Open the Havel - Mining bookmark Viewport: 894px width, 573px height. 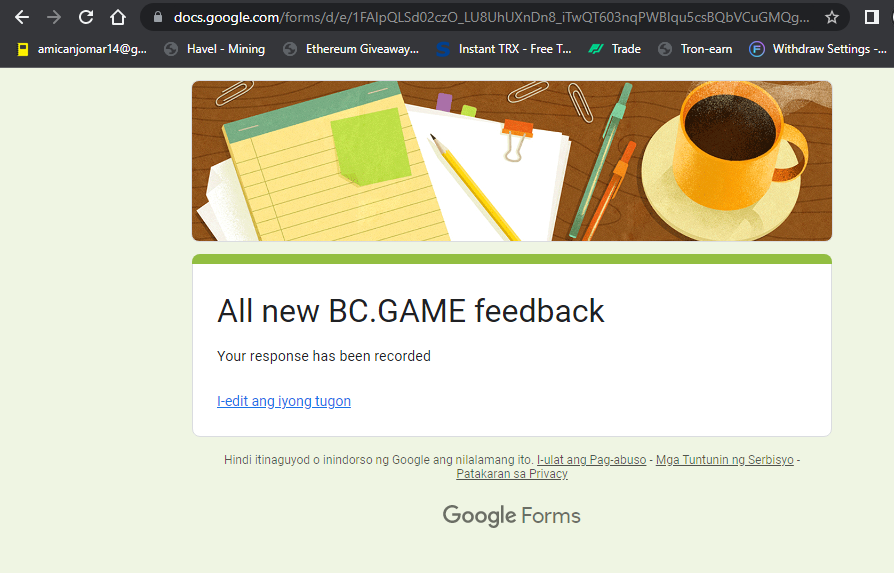click(214, 49)
